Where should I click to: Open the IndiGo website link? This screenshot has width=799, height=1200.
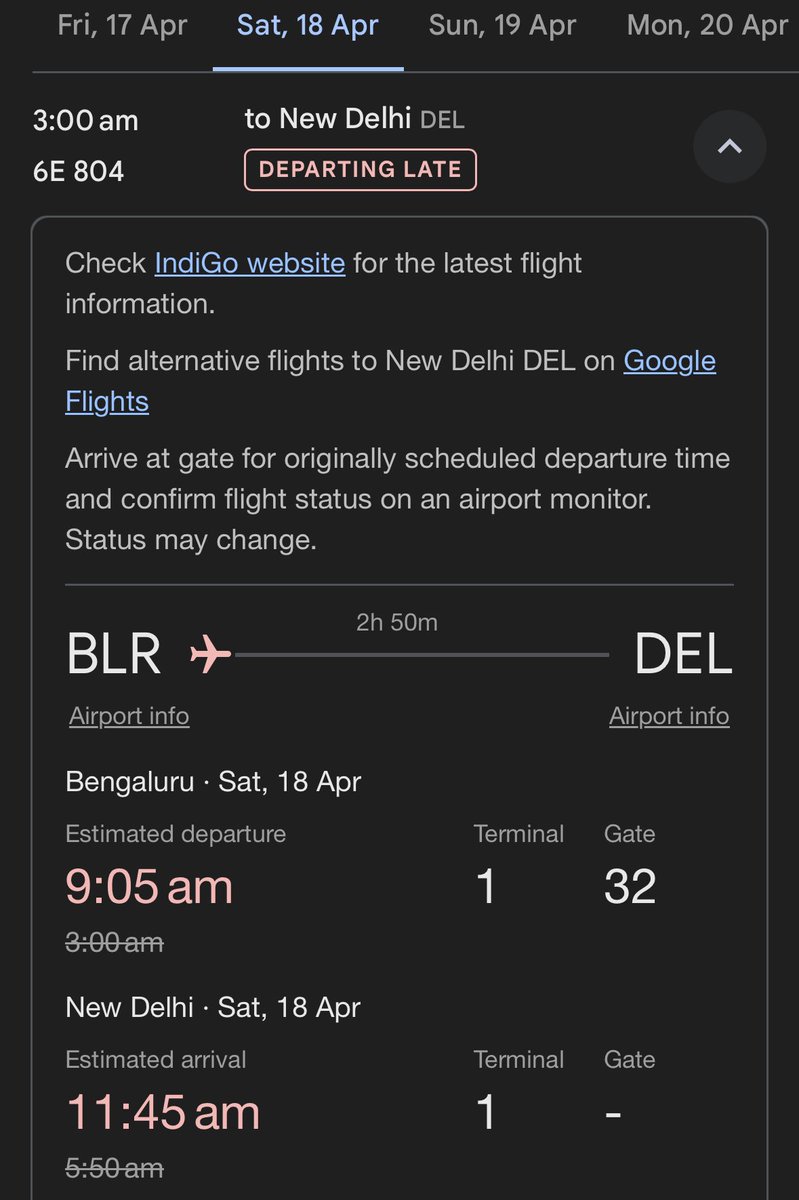(x=250, y=263)
